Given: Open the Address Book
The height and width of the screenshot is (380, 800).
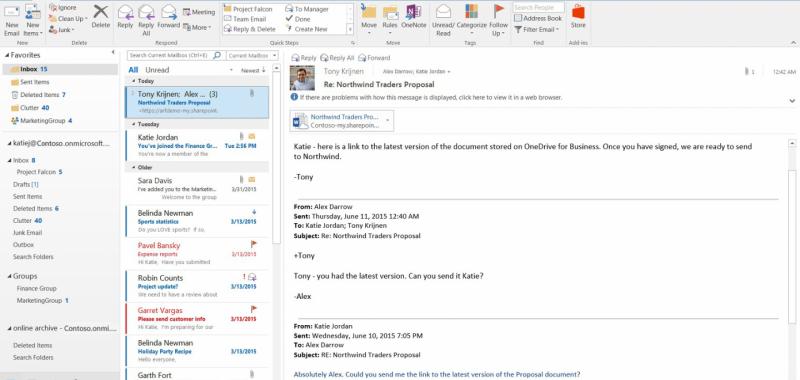Looking at the screenshot, I should pos(538,18).
